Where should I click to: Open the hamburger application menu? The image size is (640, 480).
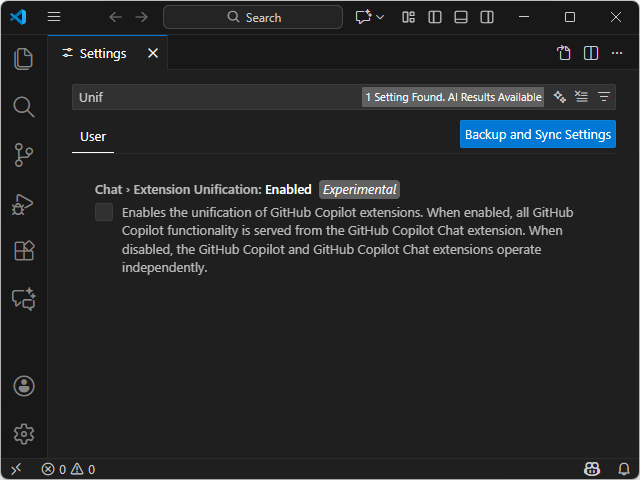[x=54, y=17]
